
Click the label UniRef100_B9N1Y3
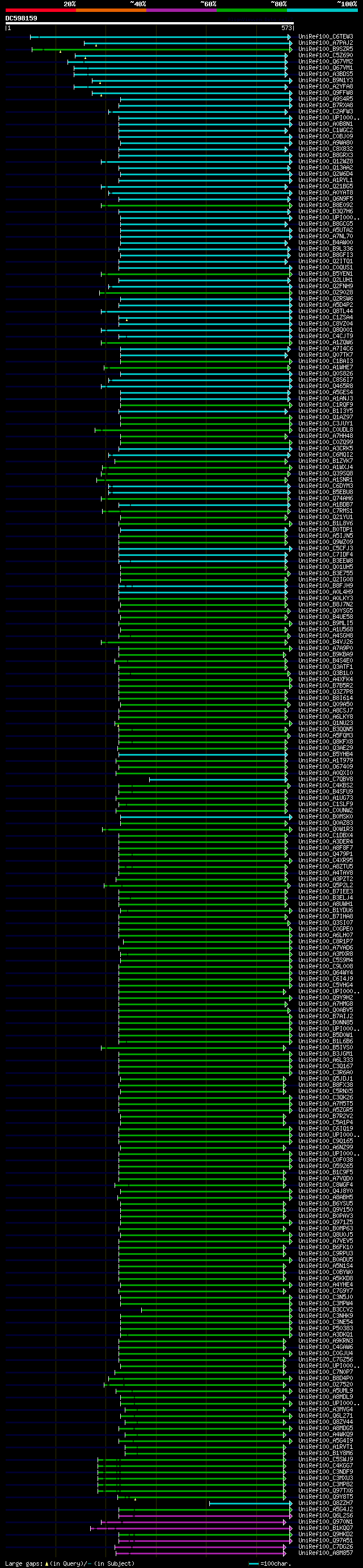[x=325, y=81]
